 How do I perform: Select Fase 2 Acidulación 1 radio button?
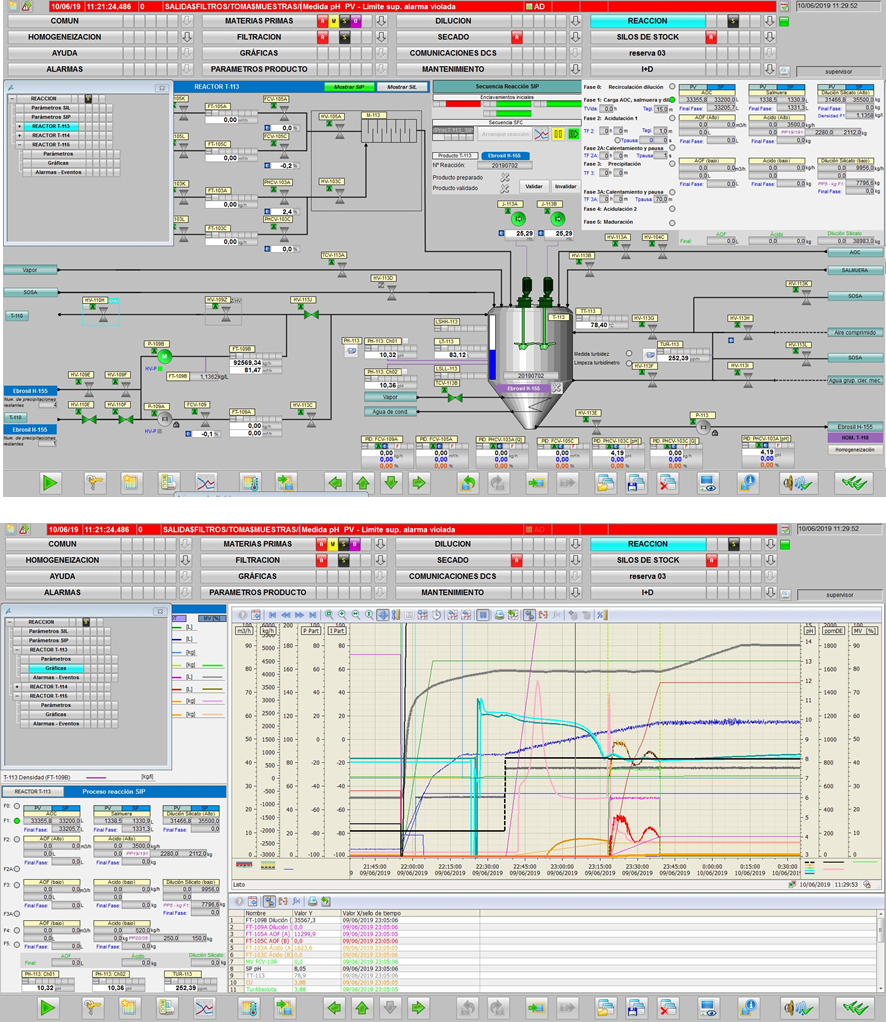tap(672, 118)
